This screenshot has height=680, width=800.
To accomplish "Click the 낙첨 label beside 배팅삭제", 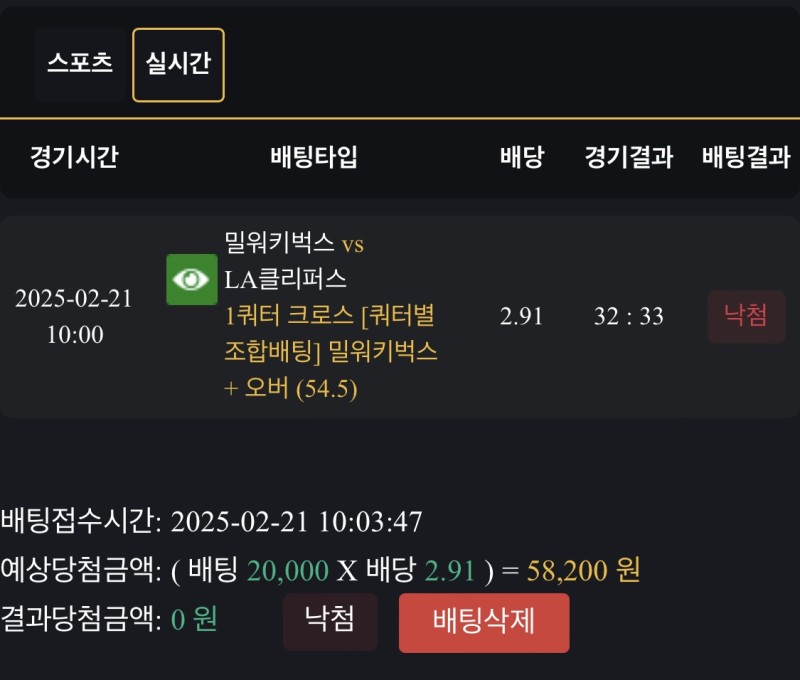I will pyautogui.click(x=329, y=621).
